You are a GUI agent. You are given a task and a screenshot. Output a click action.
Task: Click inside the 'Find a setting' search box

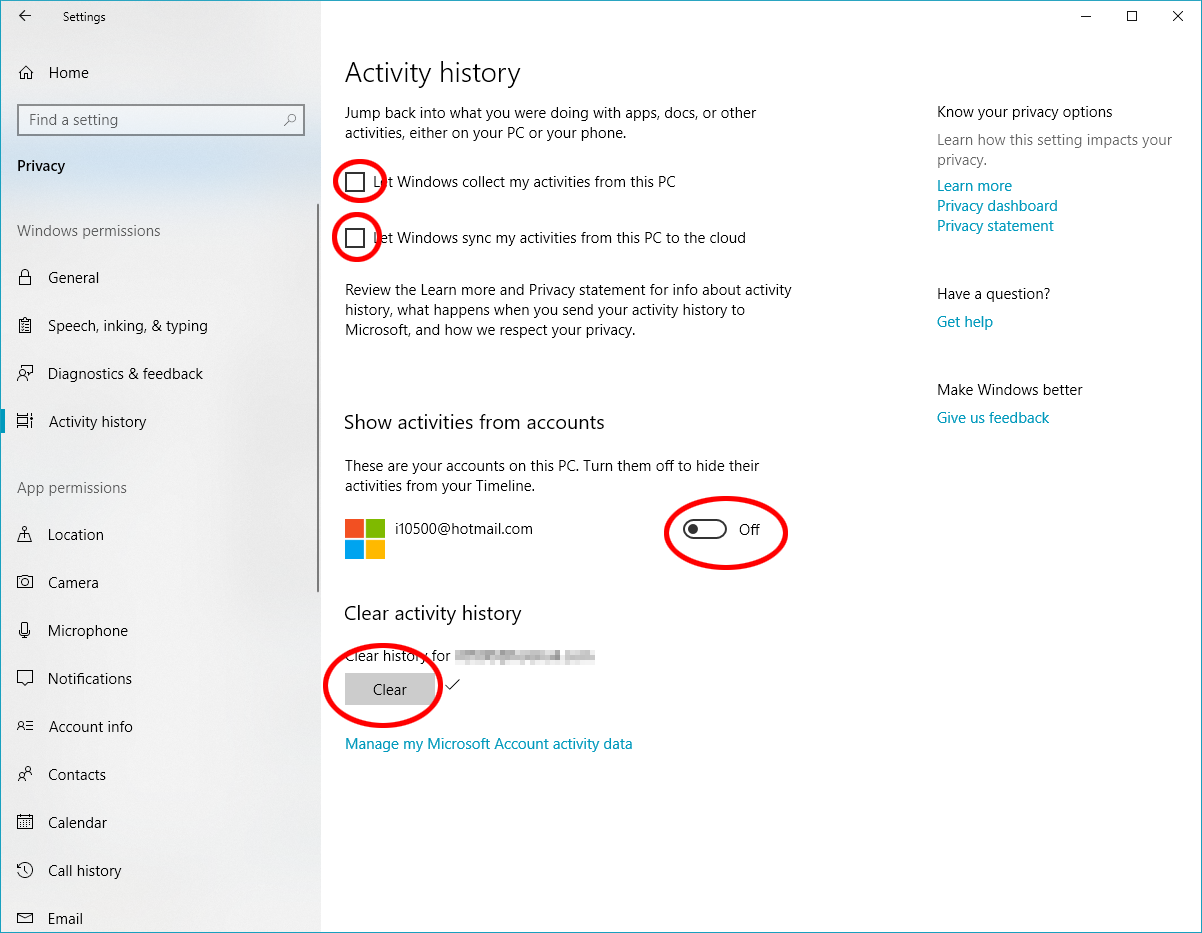(x=160, y=119)
